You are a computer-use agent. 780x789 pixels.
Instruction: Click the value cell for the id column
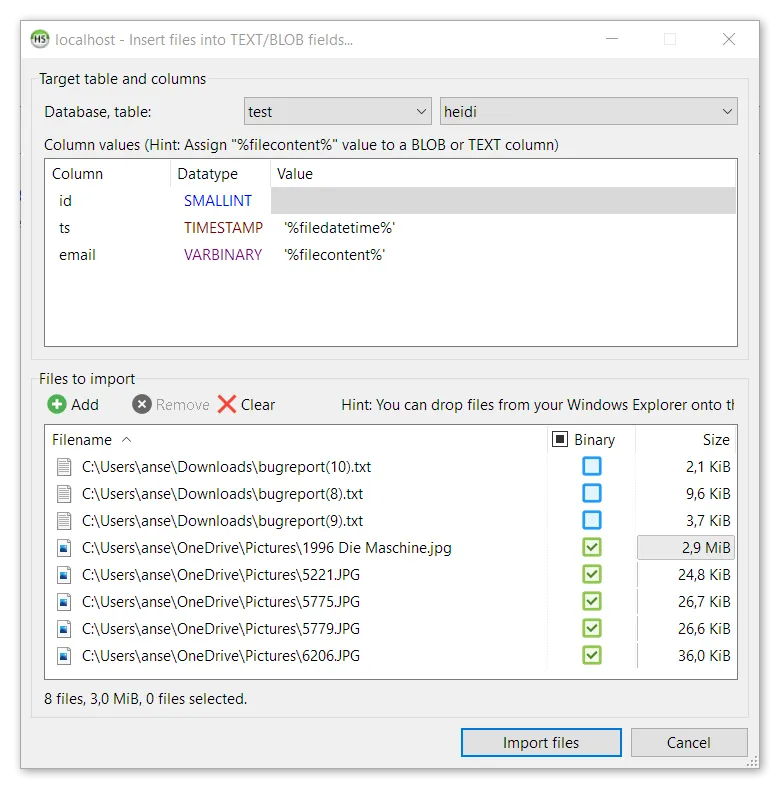point(504,201)
